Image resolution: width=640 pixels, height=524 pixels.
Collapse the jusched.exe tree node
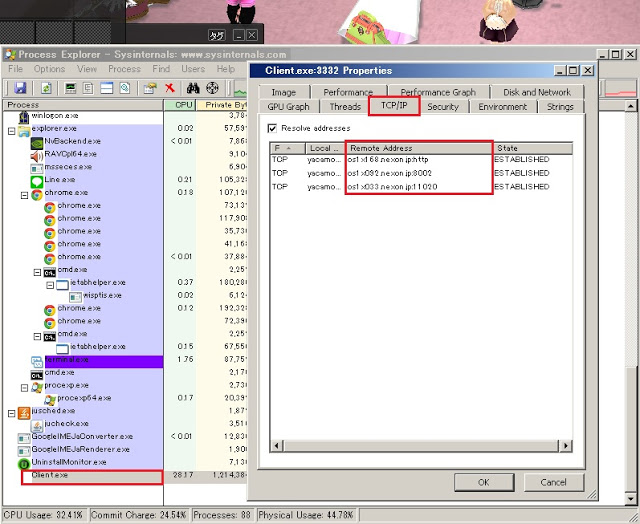pyautogui.click(x=11, y=414)
